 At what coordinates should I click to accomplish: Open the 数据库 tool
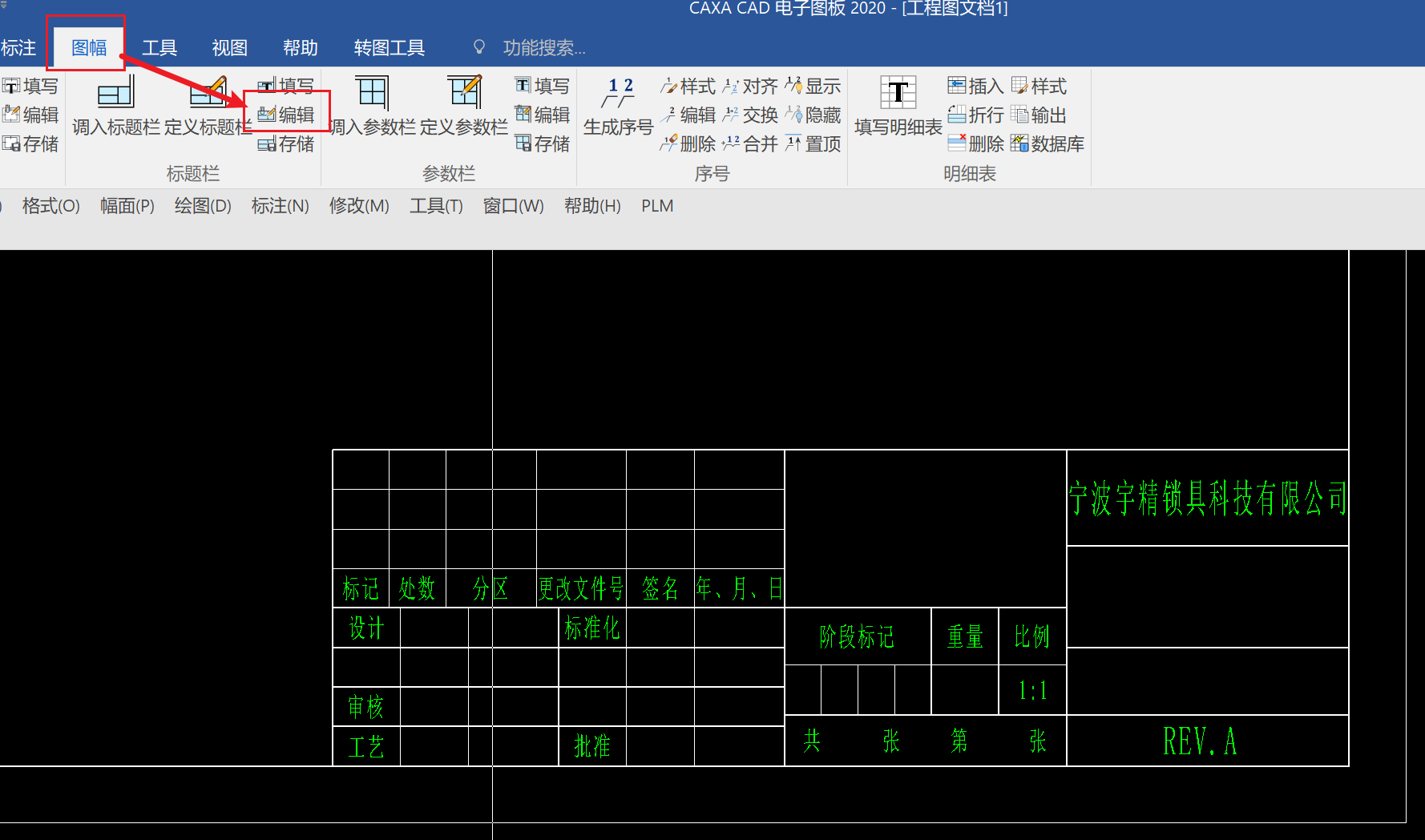[x=1048, y=143]
